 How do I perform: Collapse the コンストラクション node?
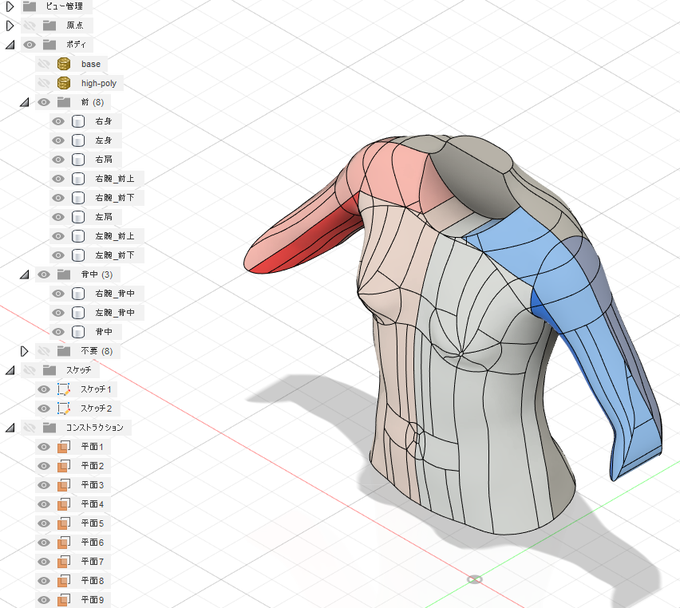[10, 428]
